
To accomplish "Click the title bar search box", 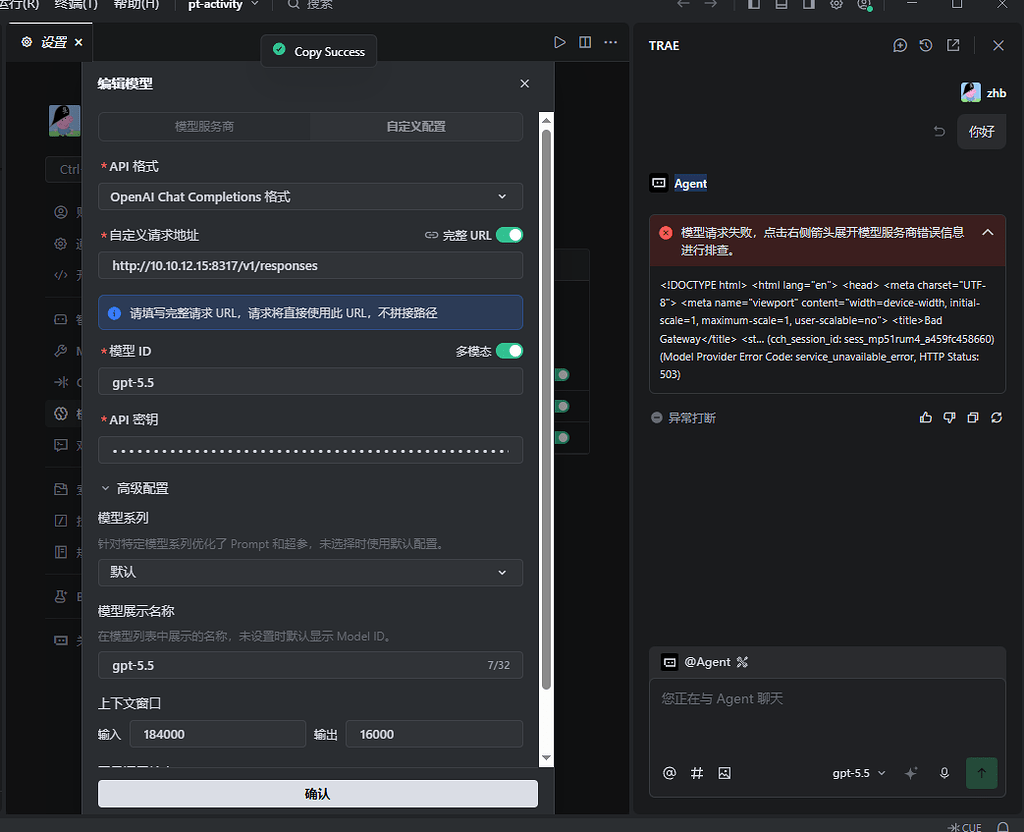I will coord(312,5).
